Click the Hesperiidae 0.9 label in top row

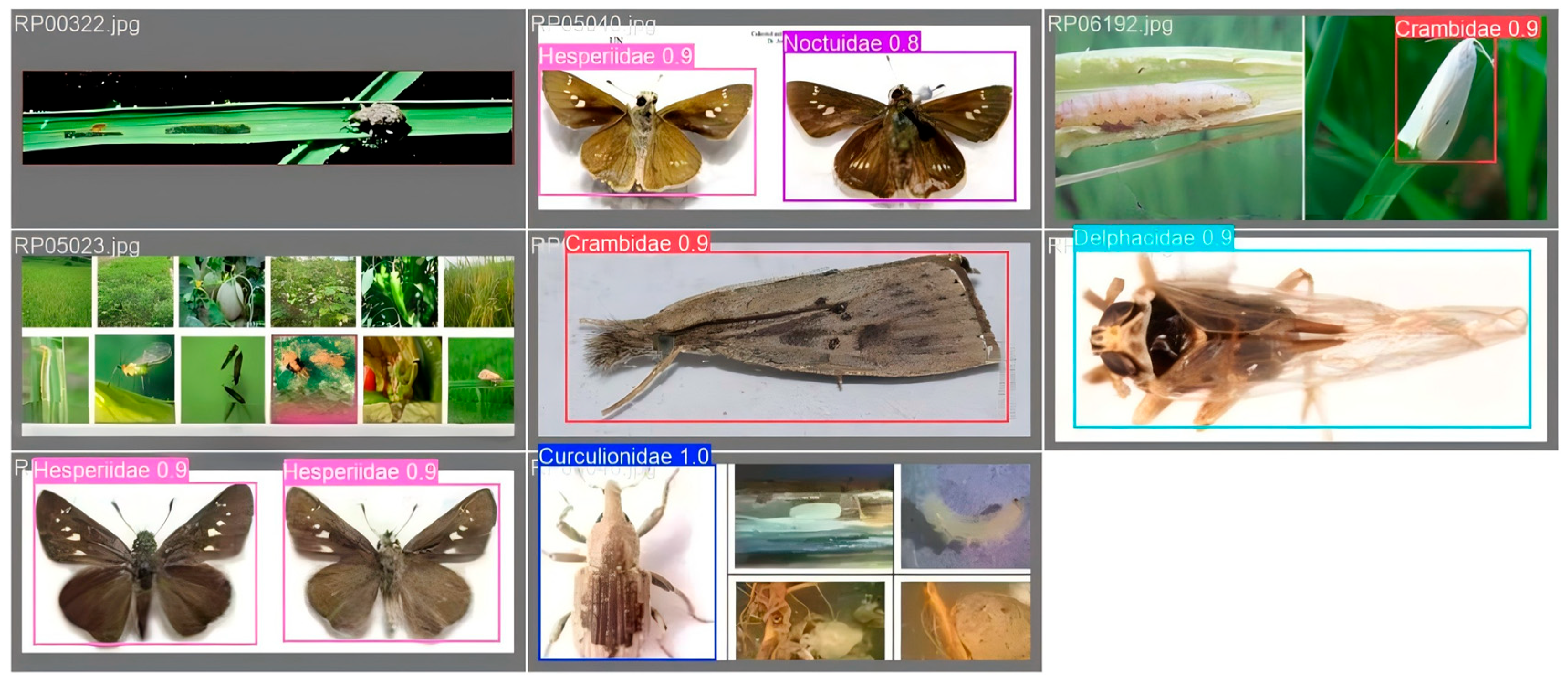coord(616,57)
